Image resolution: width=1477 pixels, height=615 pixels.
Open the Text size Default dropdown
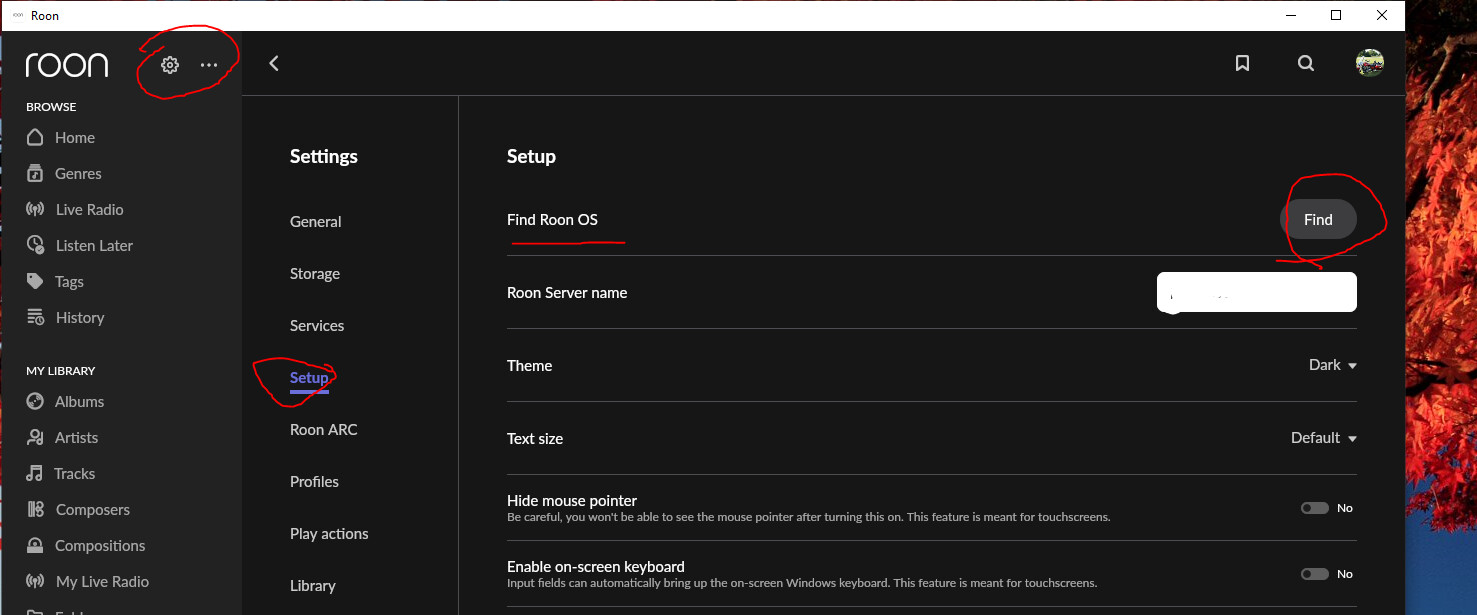1324,438
